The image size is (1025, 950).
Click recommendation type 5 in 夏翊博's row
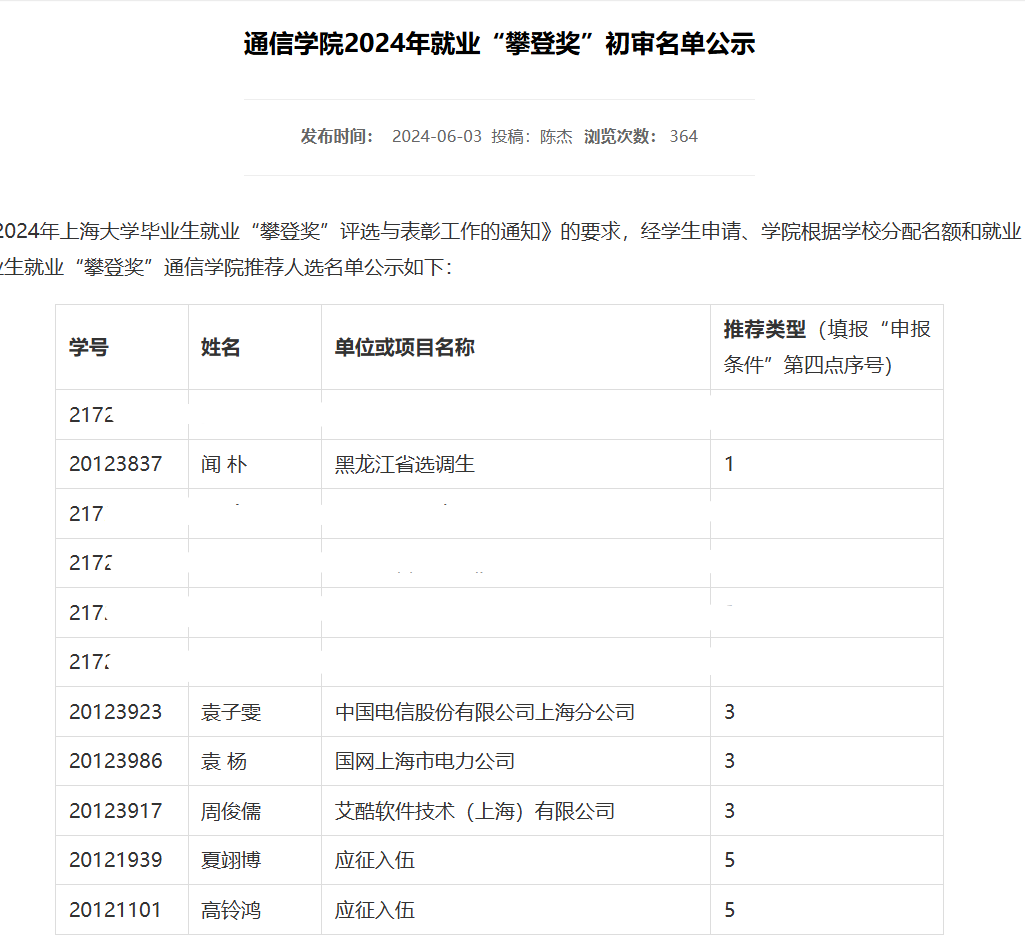(730, 860)
